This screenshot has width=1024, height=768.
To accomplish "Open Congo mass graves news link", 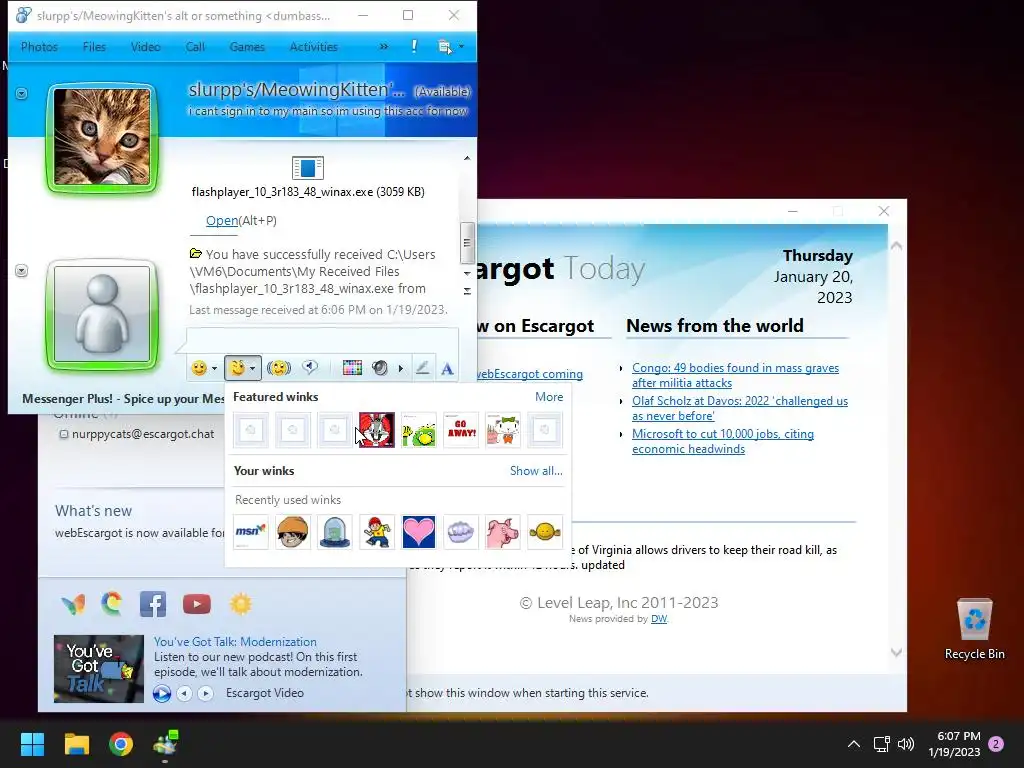I will [x=735, y=376].
